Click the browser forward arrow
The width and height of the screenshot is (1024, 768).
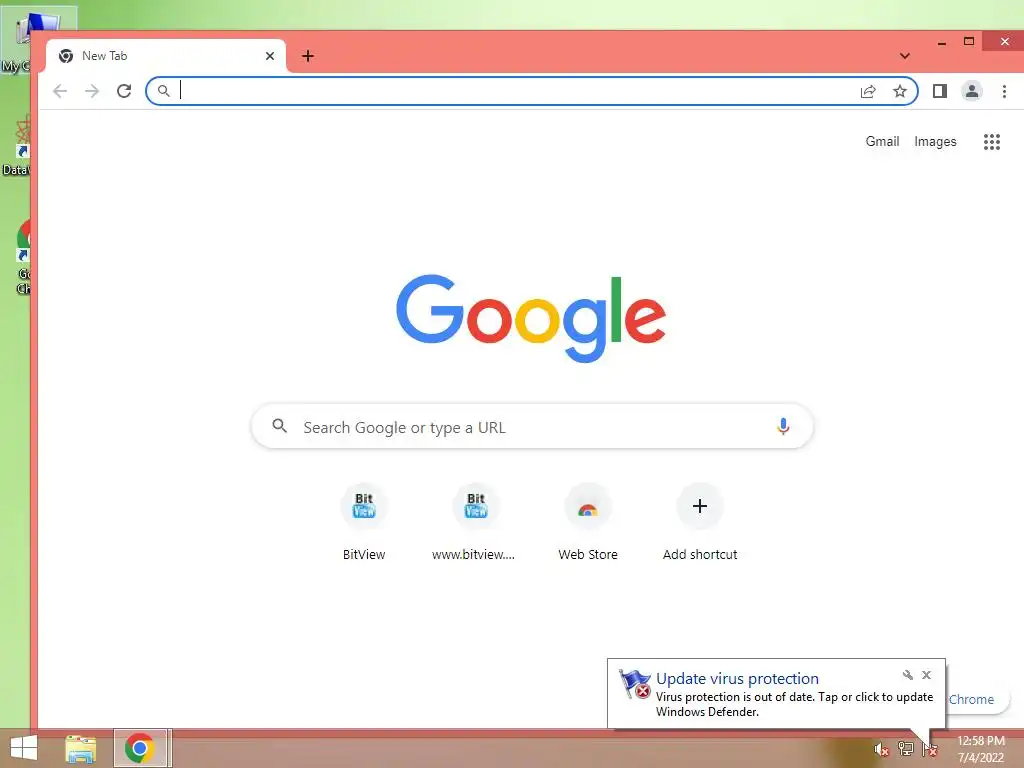92,91
